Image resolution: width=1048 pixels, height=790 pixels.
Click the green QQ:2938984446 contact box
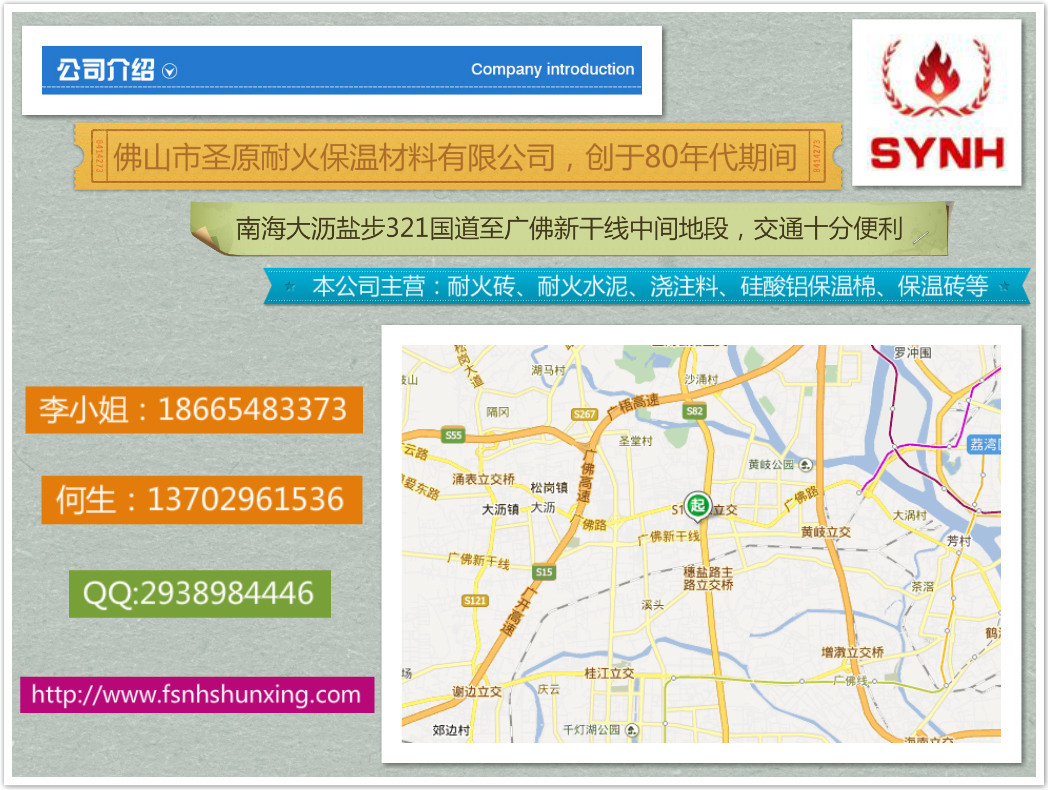(199, 593)
